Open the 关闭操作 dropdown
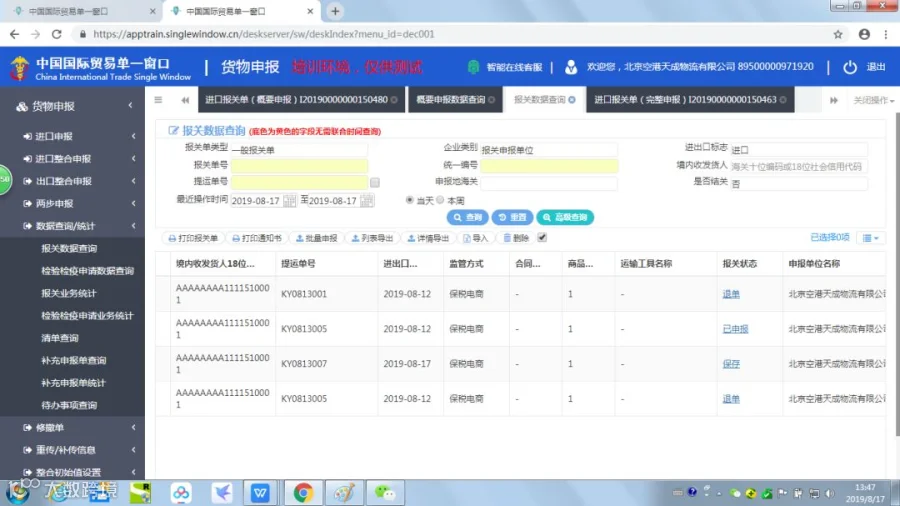The width and height of the screenshot is (900, 506). 874,100
